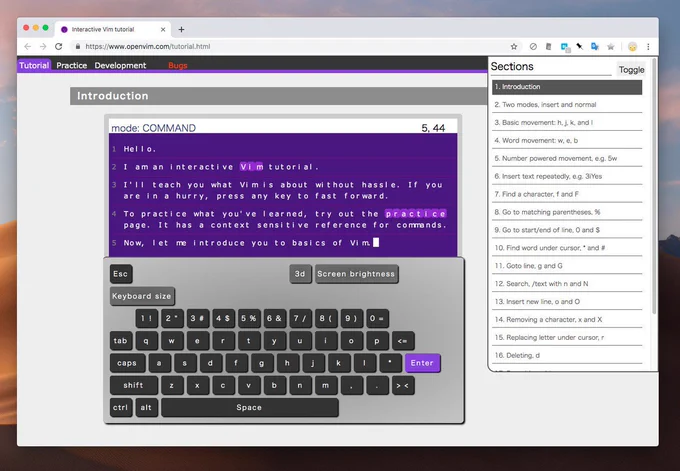Open the red Bugs link
The image size is (680, 471).
click(177, 65)
